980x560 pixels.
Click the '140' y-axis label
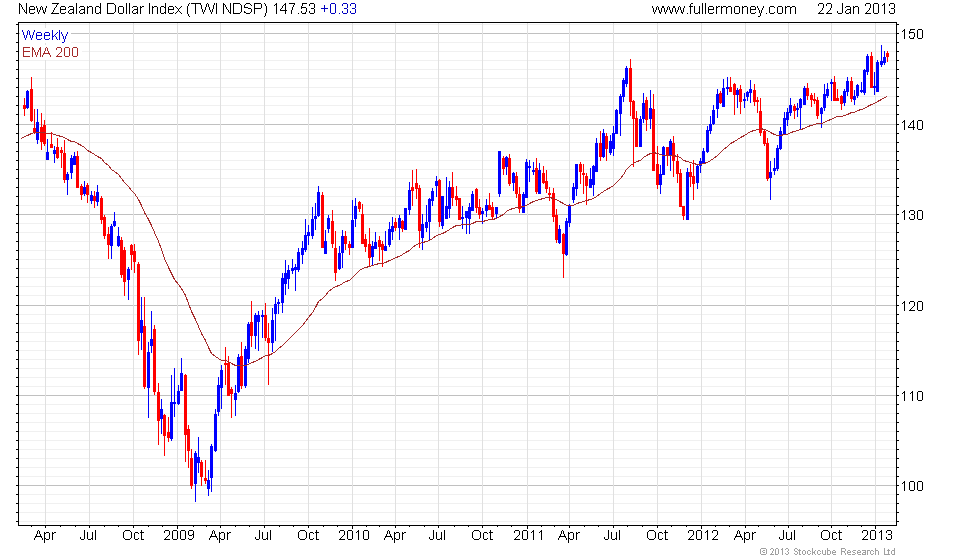[x=912, y=125]
